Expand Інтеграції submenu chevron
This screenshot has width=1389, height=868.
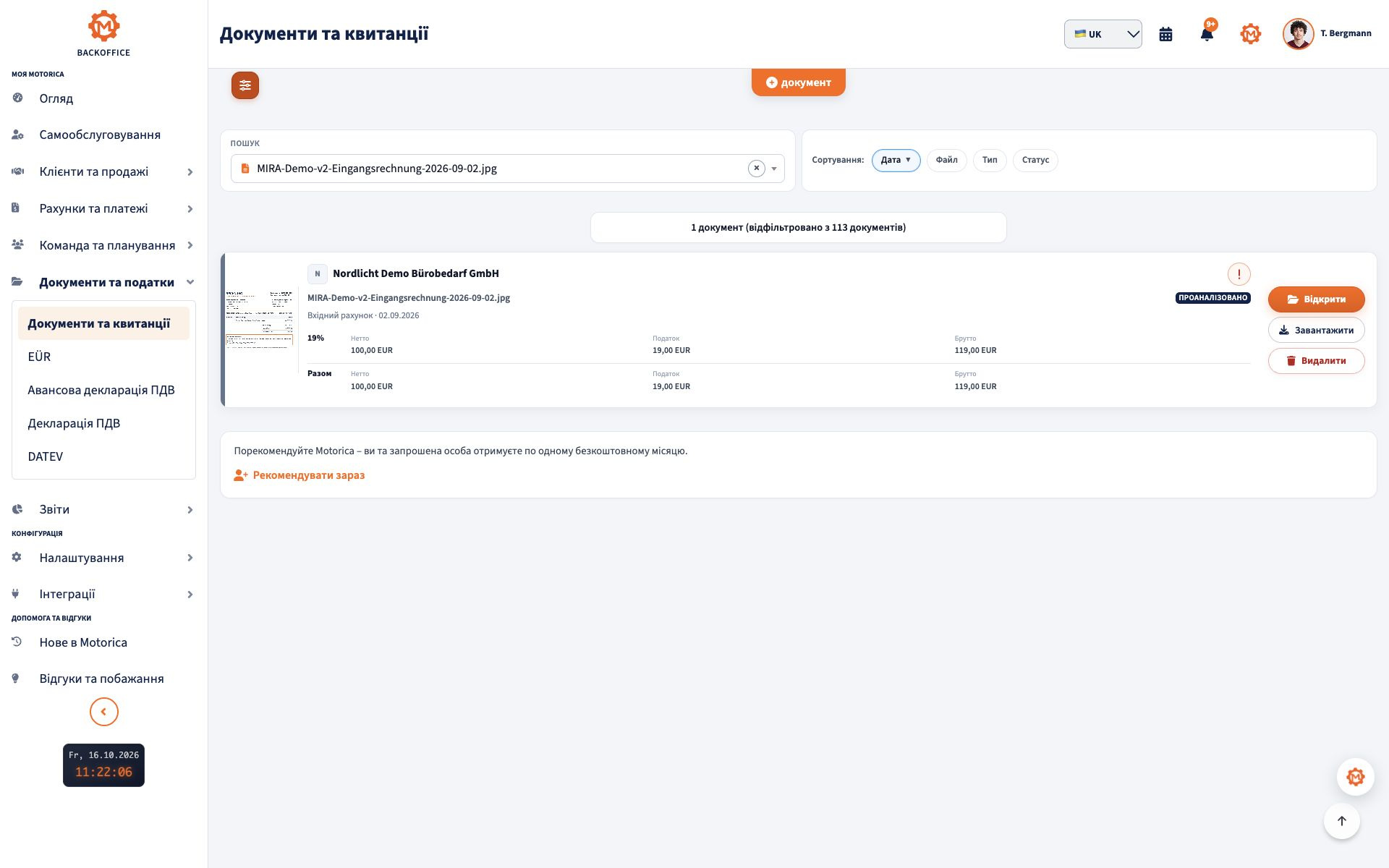point(190,595)
